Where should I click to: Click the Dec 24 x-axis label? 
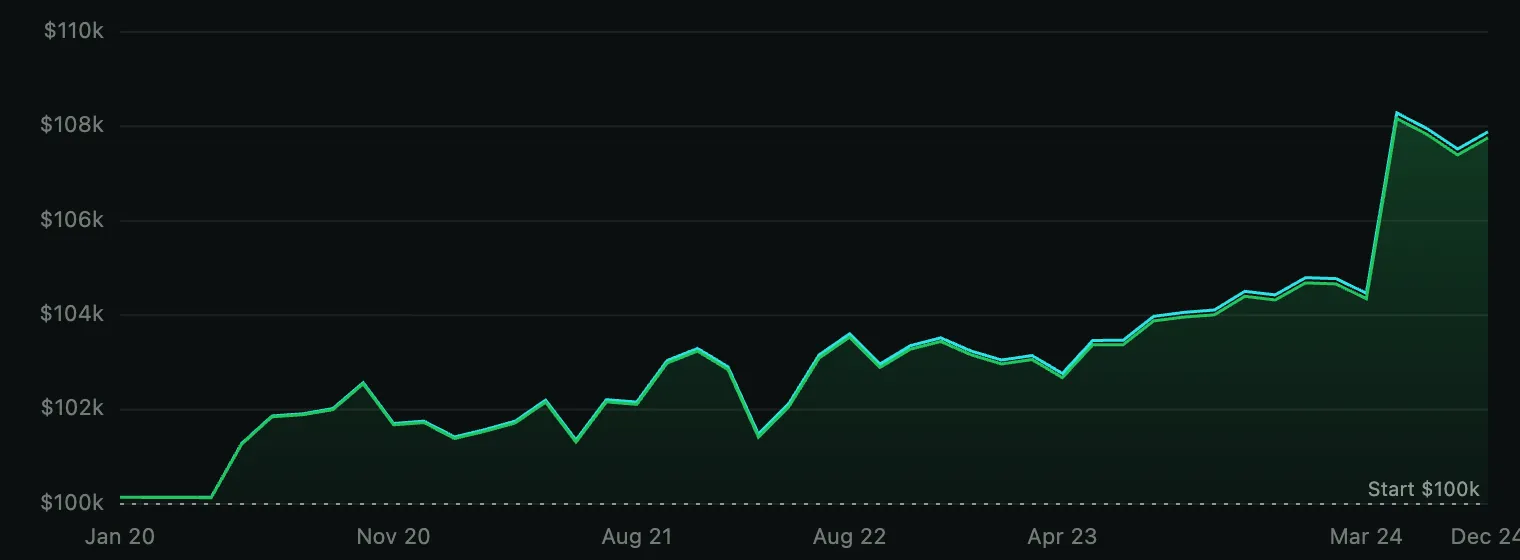(1485, 536)
